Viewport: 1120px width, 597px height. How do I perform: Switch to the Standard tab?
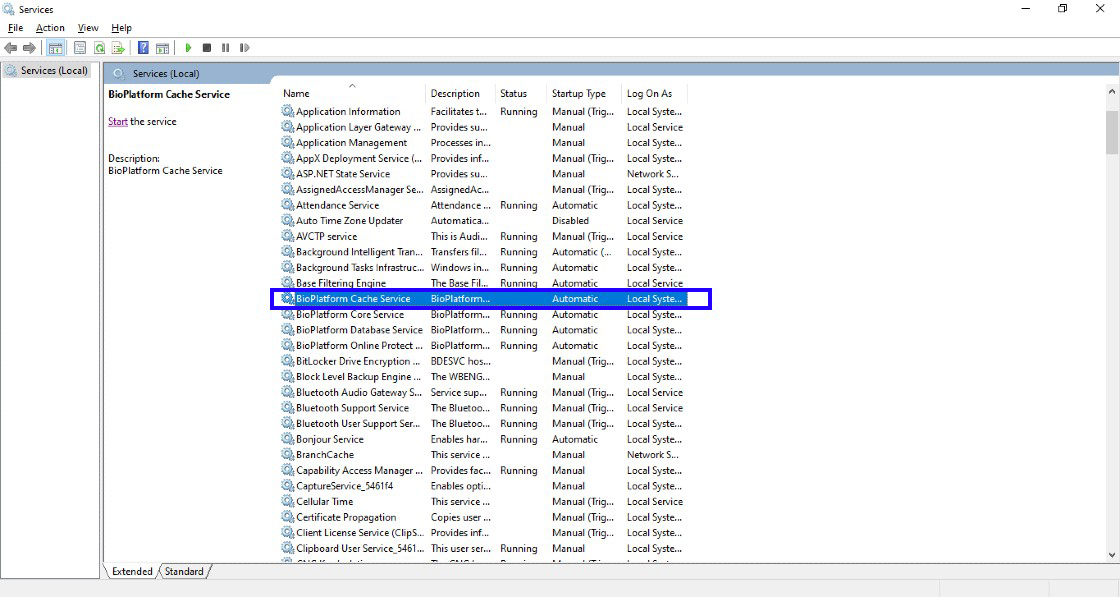184,571
